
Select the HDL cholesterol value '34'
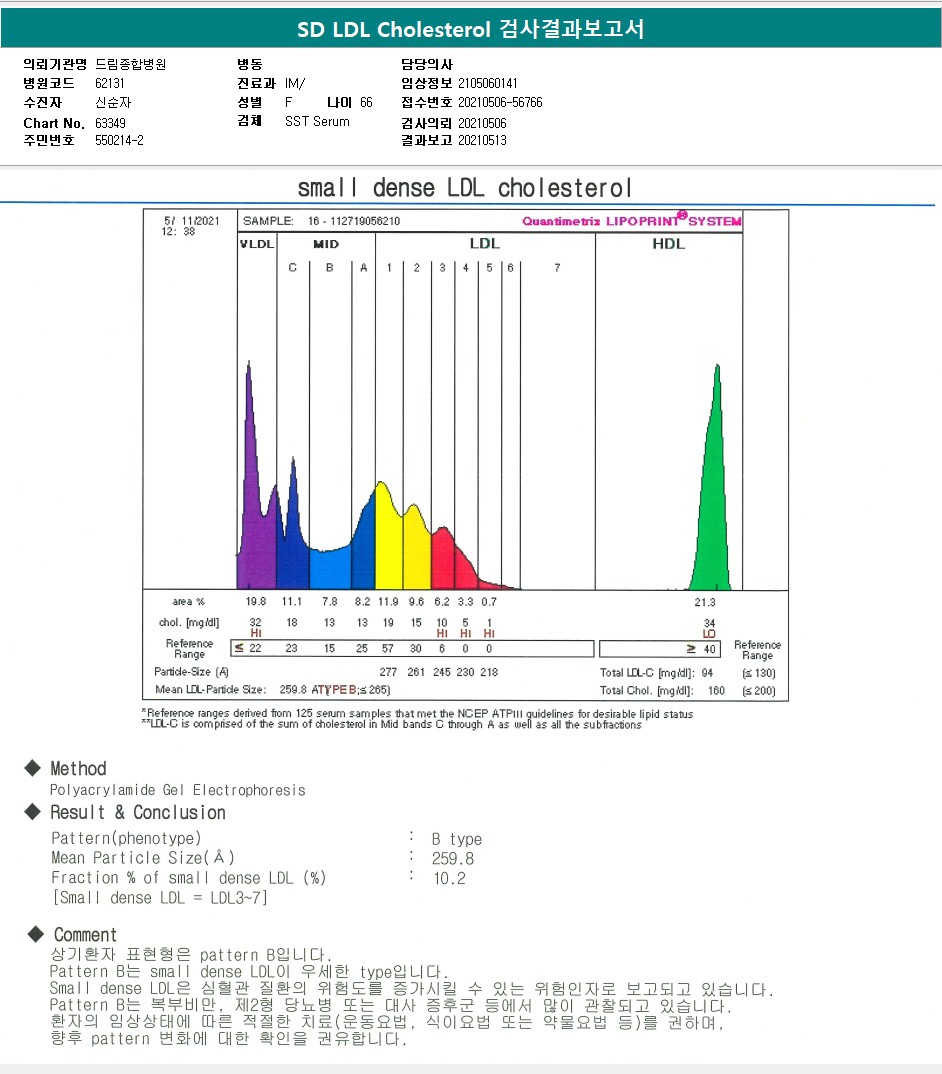tap(709, 623)
